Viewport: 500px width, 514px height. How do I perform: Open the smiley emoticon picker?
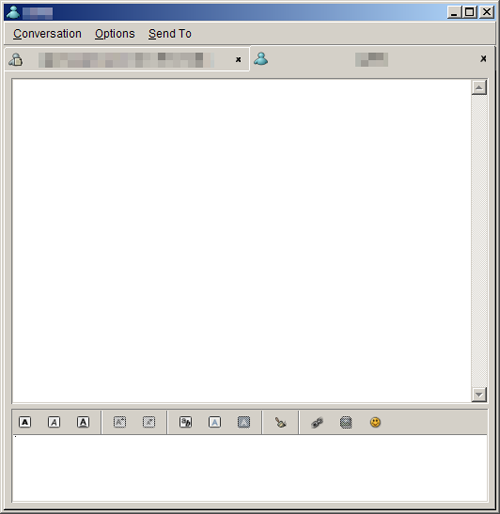point(375,422)
